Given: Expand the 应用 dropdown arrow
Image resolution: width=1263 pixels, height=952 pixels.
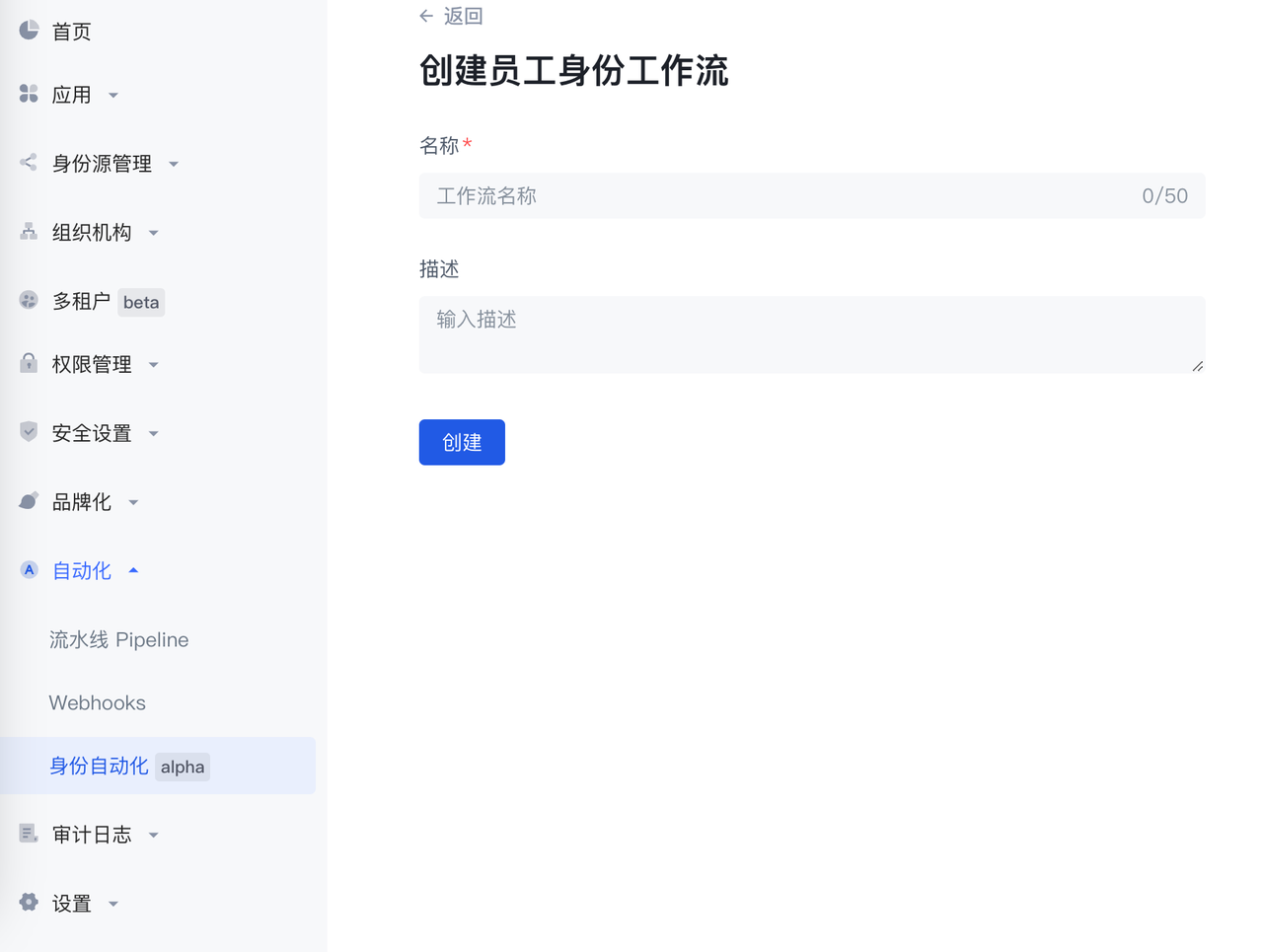Looking at the screenshot, I should (x=113, y=96).
